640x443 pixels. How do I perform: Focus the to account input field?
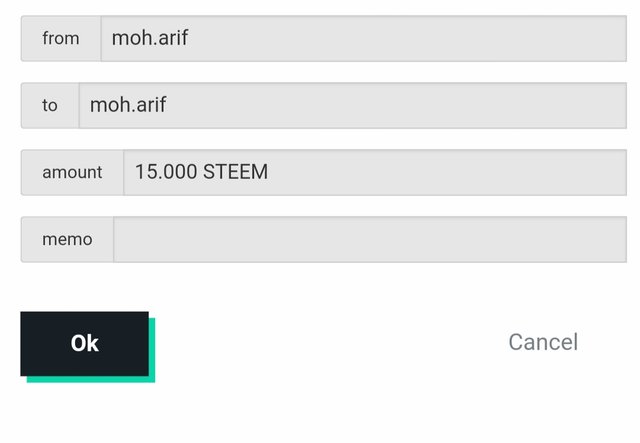point(352,105)
